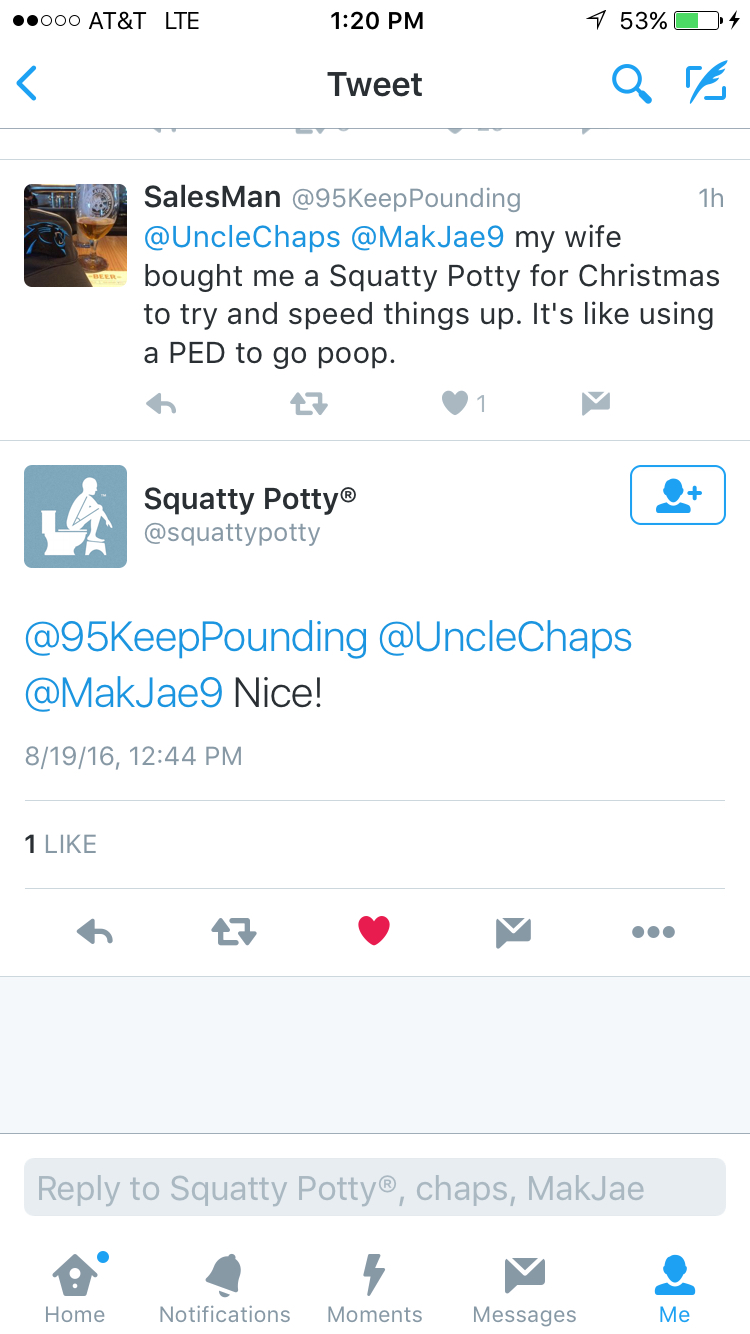
Task: Compose a new tweet with quill icon
Action: [705, 84]
